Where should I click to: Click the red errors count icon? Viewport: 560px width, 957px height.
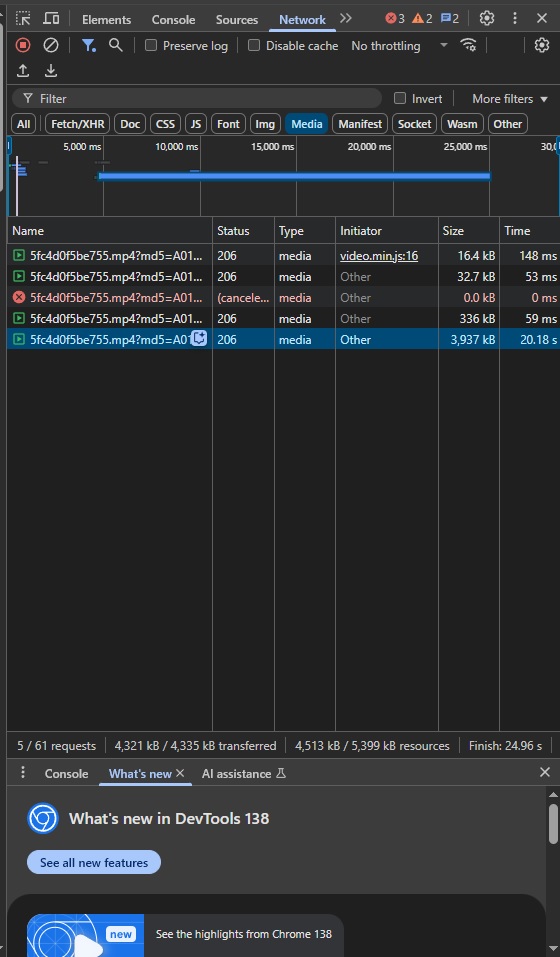coord(395,18)
